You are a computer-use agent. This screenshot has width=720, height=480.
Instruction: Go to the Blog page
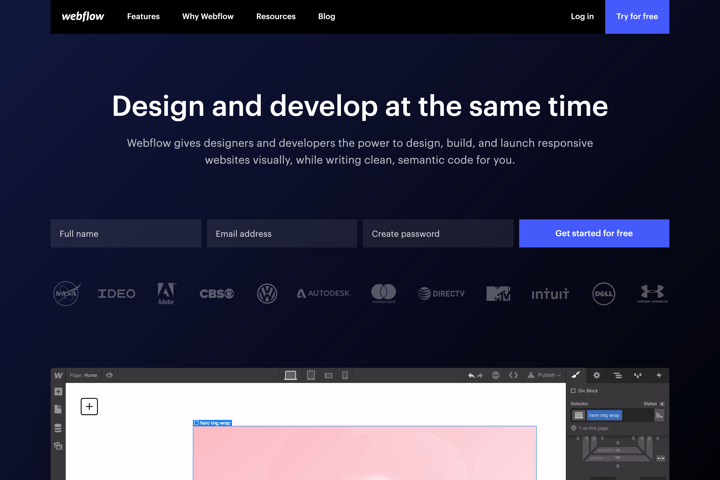click(326, 17)
